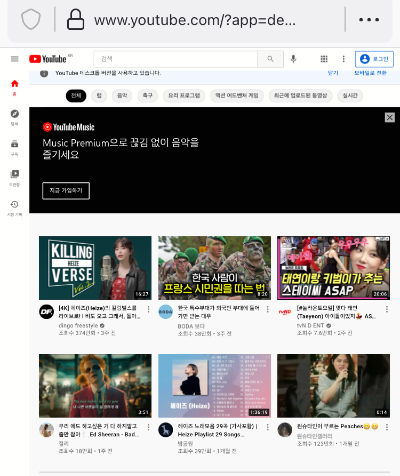Select the black 'All' filter chip
This screenshot has height=476, width=400.
tap(76, 96)
